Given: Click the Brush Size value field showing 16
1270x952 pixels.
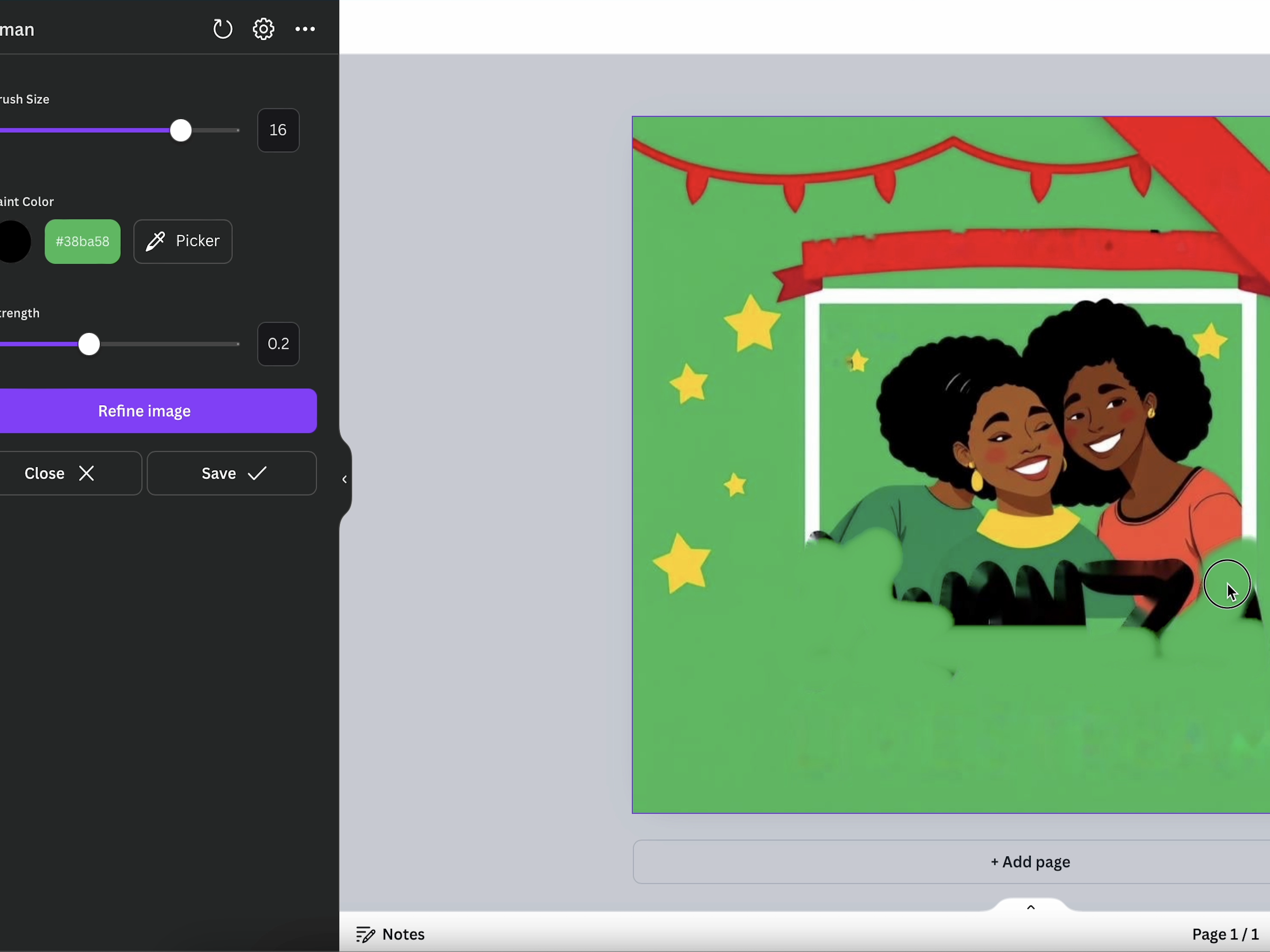Looking at the screenshot, I should pos(278,130).
